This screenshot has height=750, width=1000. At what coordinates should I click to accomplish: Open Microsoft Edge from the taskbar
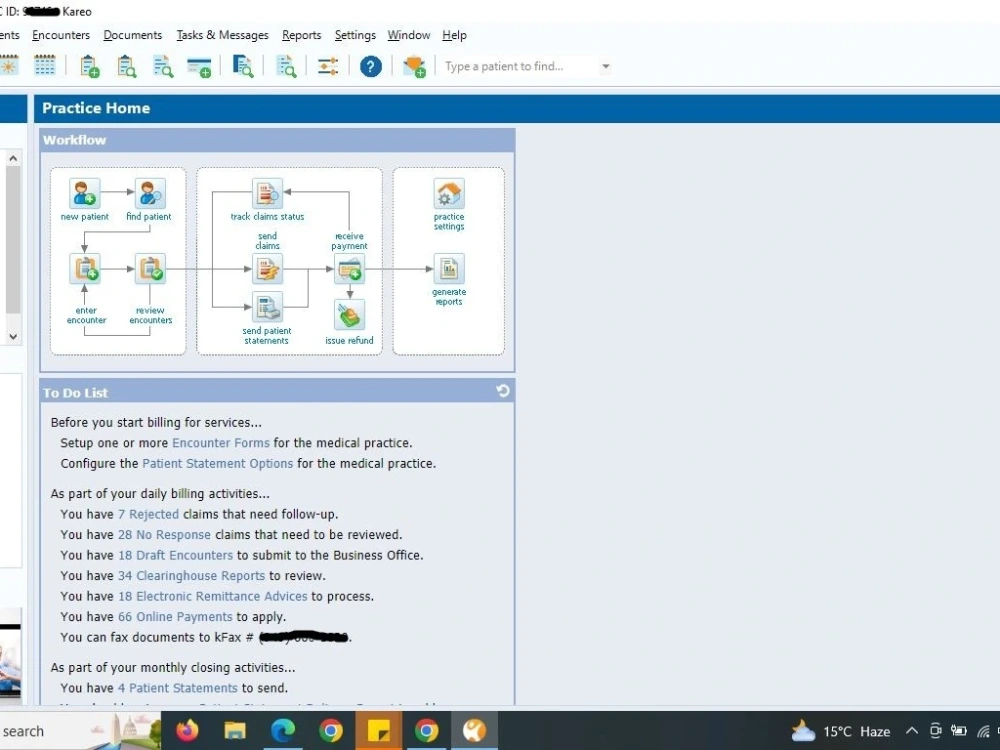283,730
